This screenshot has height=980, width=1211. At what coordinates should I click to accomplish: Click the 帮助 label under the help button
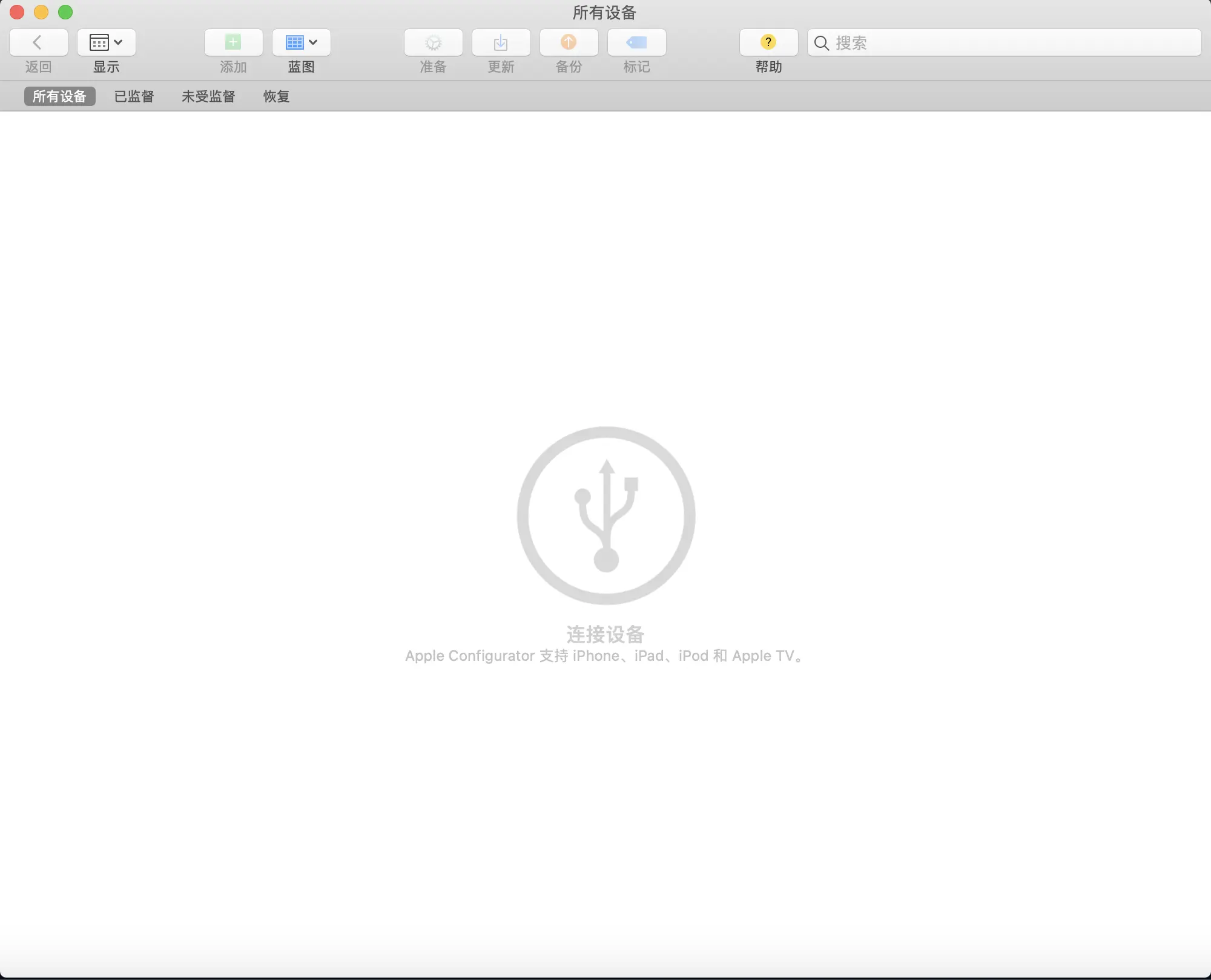[x=768, y=67]
